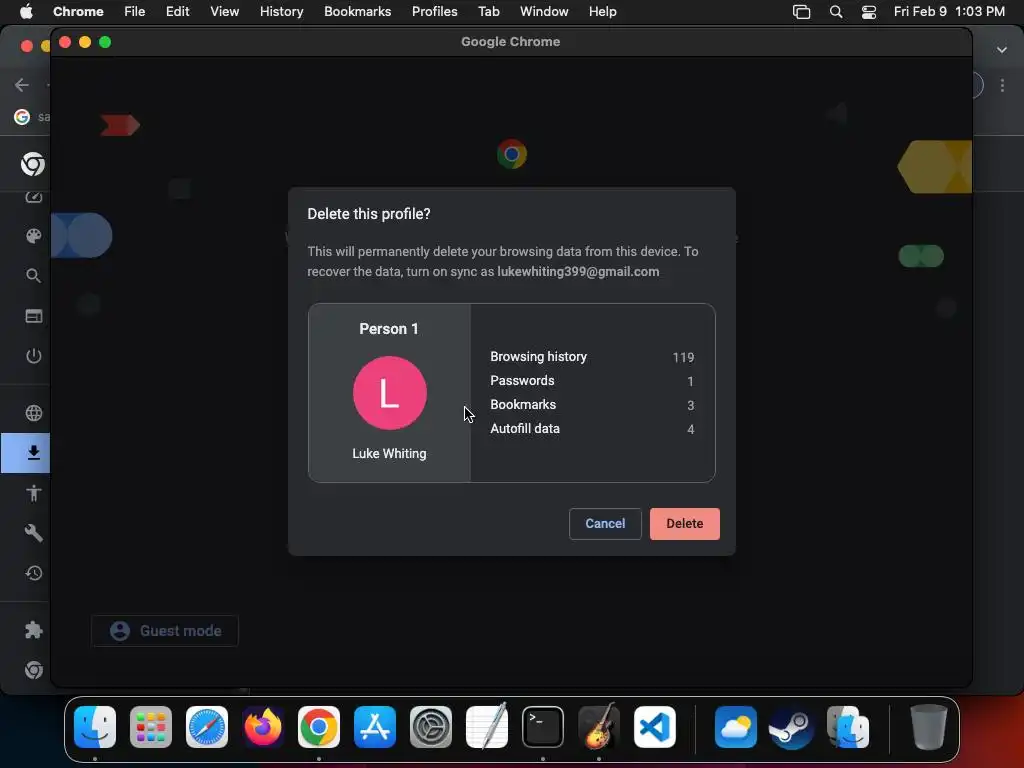Image resolution: width=1024 pixels, height=768 pixels.
Task: Open Firefox from the Dock
Action: click(263, 727)
